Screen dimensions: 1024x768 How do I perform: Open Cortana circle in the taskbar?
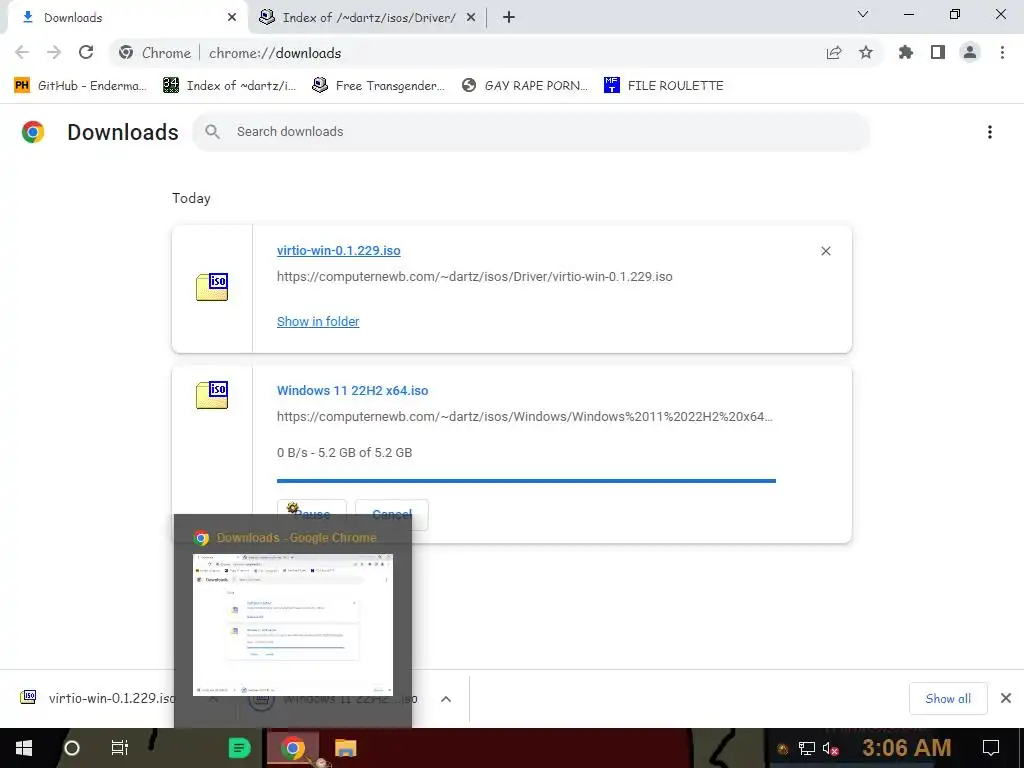(x=72, y=748)
